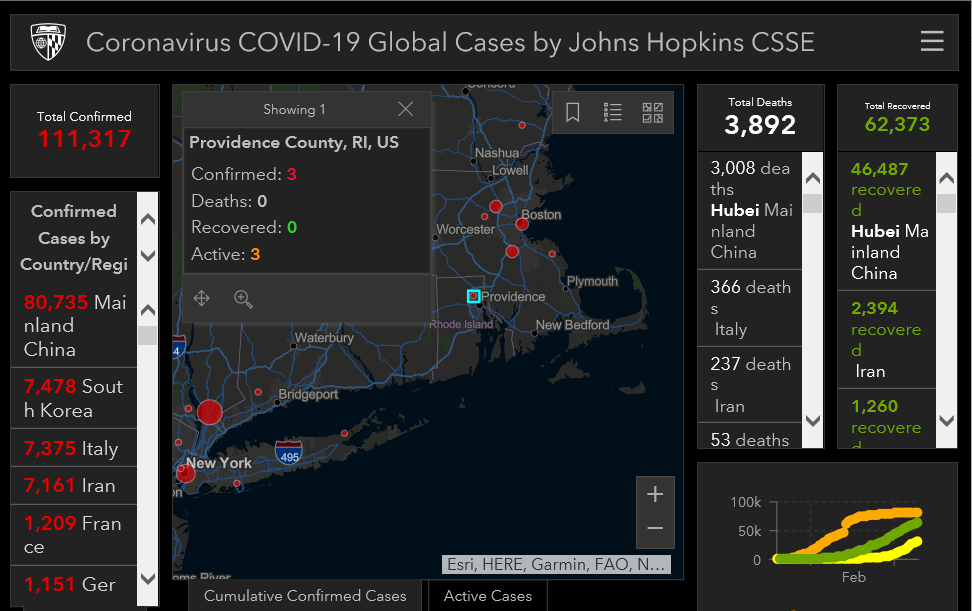Click the Total Recovered 62,373 figure
The height and width of the screenshot is (611, 972).
point(897,125)
